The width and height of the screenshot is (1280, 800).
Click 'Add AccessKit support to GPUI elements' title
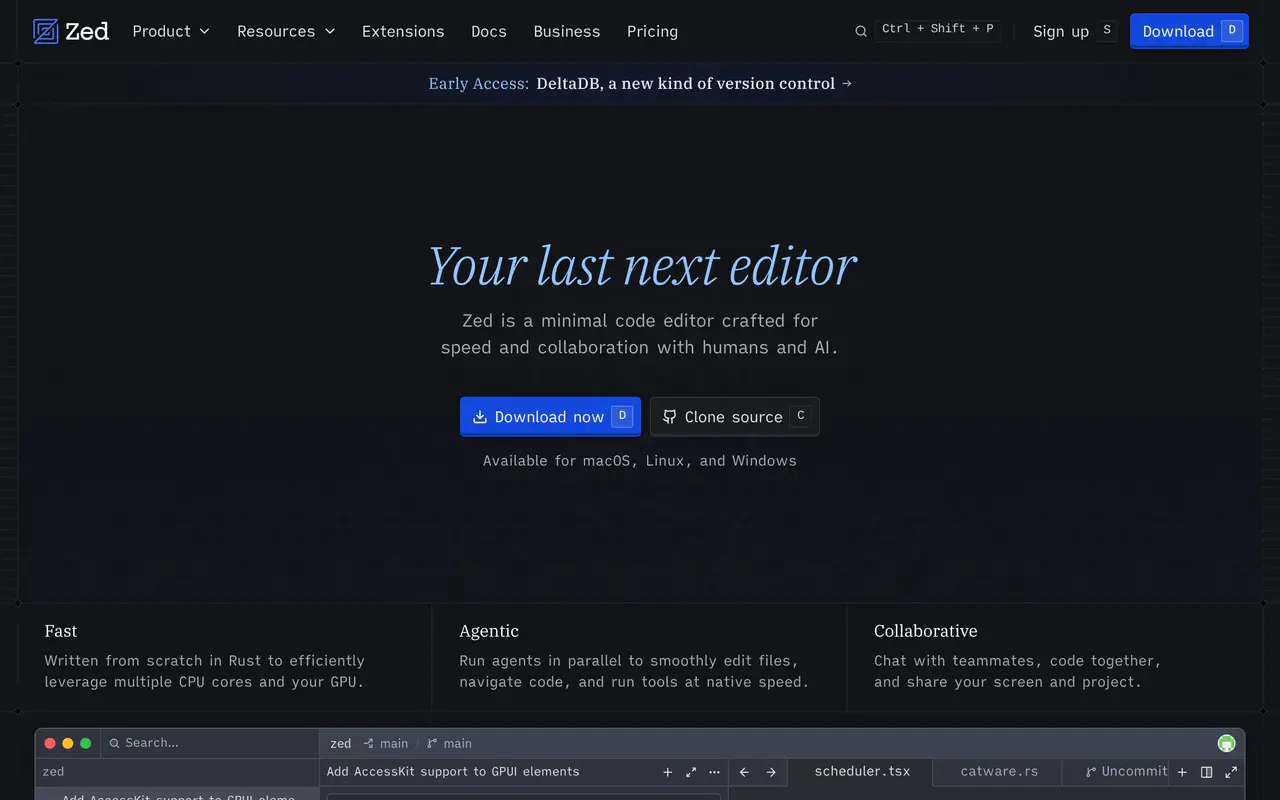453,772
